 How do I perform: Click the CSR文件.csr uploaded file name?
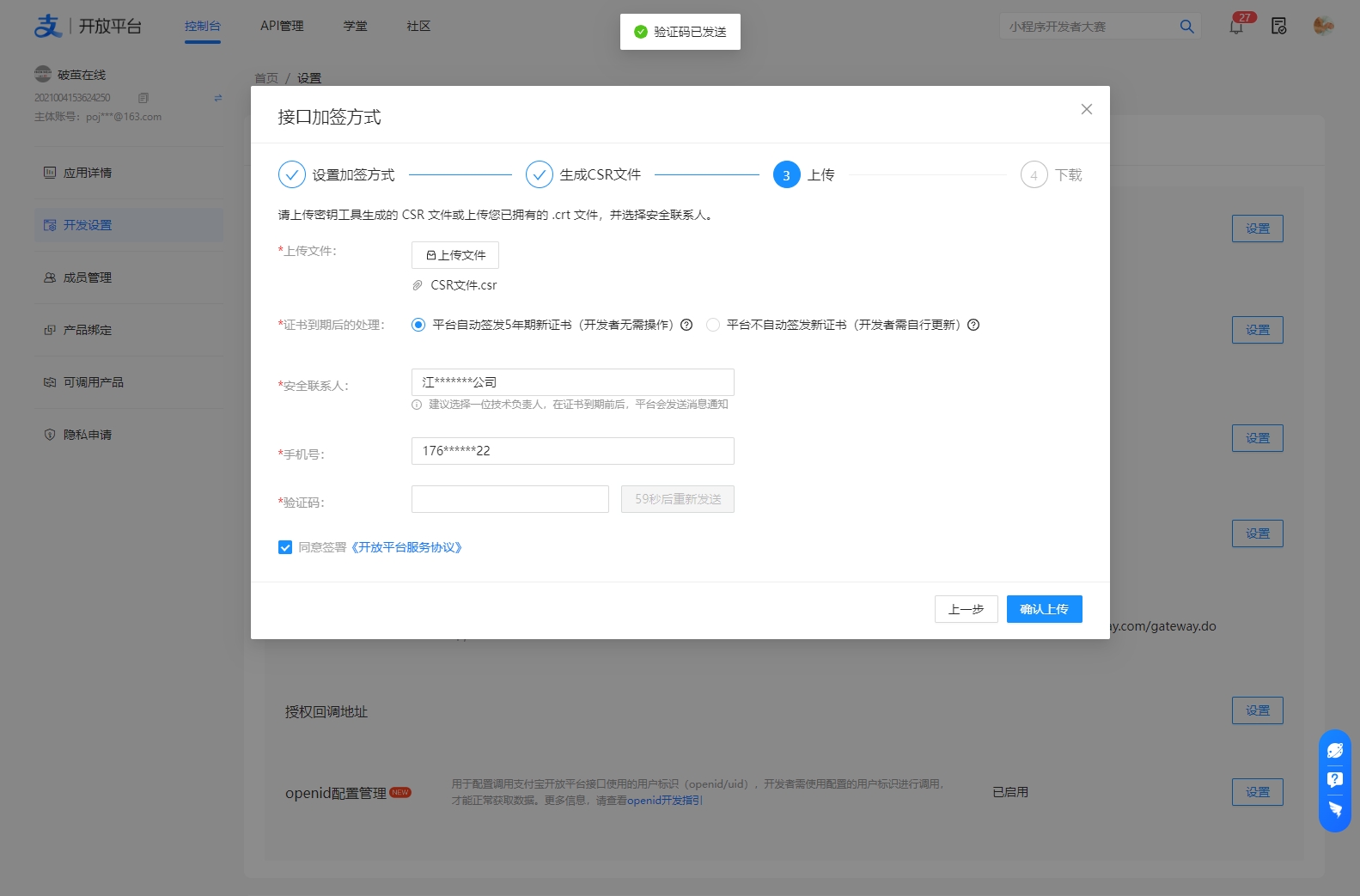pyautogui.click(x=464, y=285)
